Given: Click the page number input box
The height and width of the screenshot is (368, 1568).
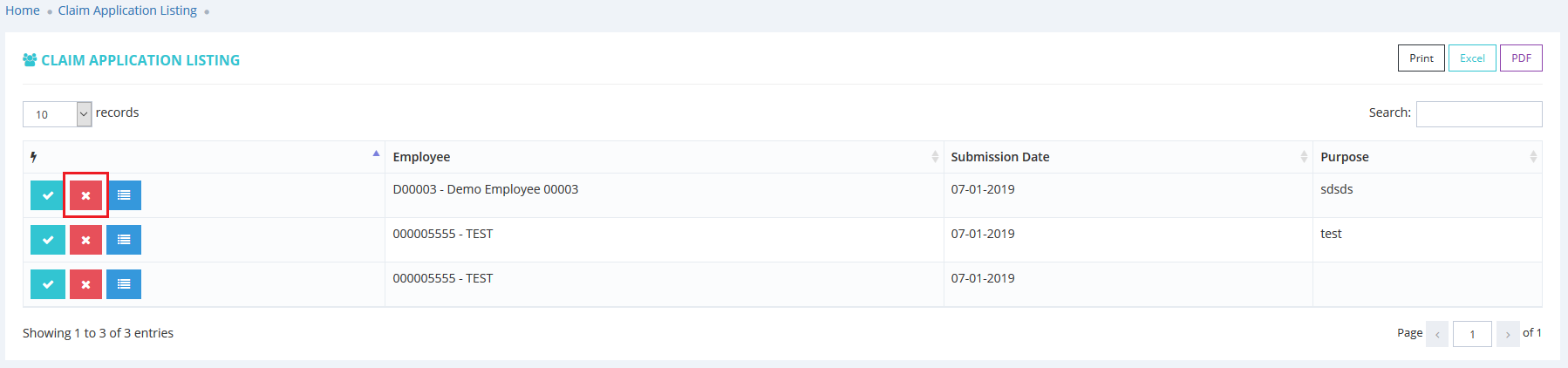Looking at the screenshot, I should tap(1472, 334).
